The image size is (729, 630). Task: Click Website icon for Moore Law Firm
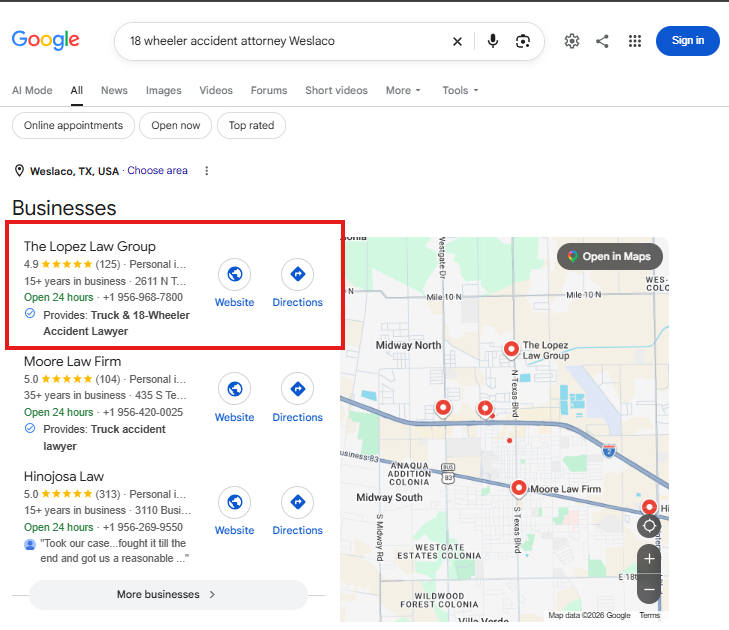coord(234,389)
